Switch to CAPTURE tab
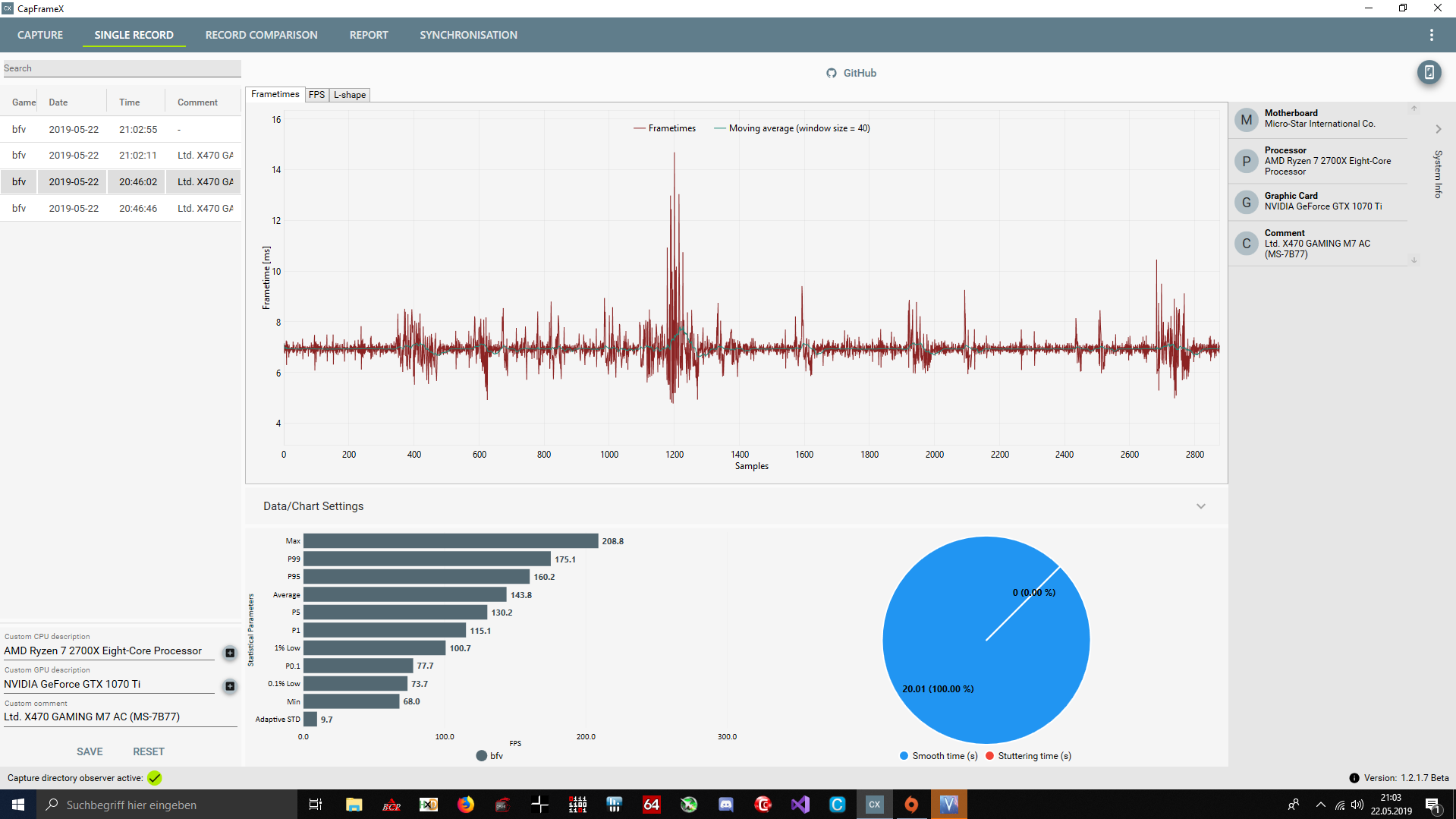This screenshot has height=819, width=1456. pyautogui.click(x=40, y=35)
